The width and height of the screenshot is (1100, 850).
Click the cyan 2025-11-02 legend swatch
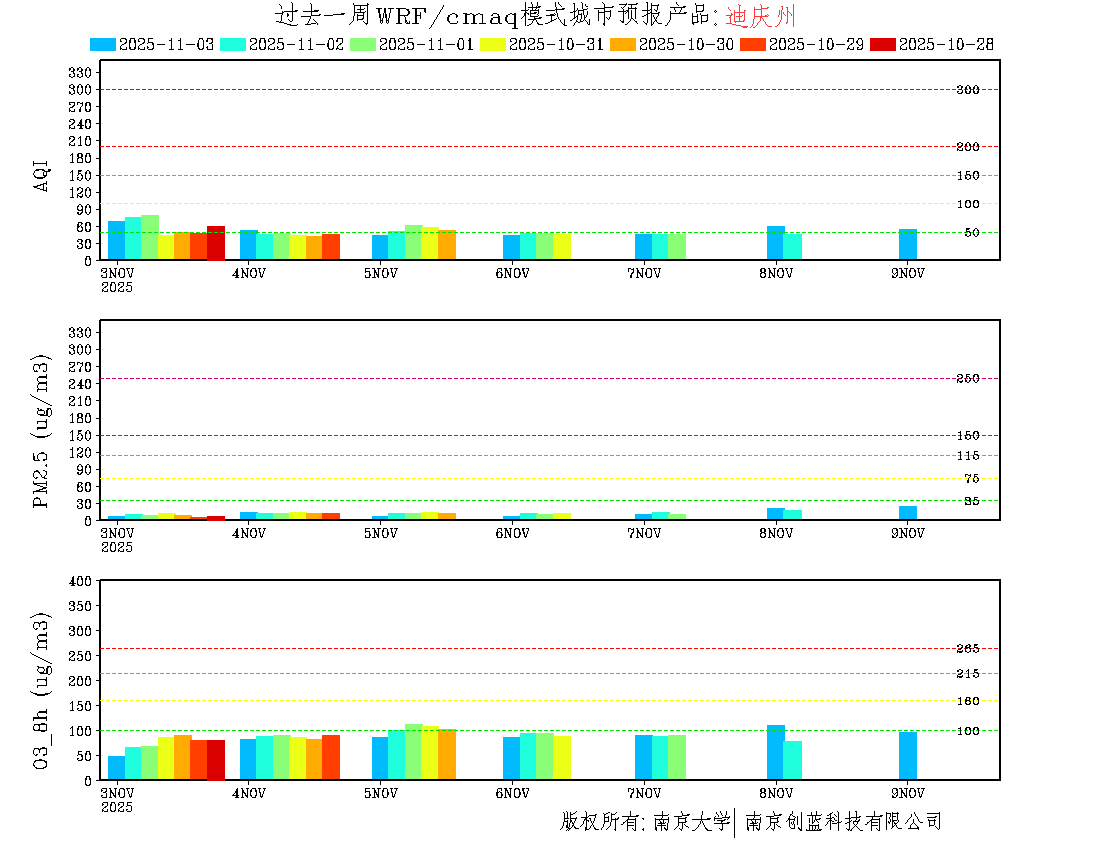pos(233,44)
